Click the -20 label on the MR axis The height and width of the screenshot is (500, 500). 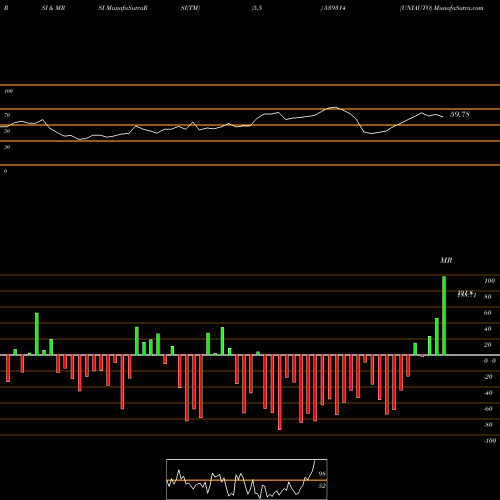(x=488, y=377)
